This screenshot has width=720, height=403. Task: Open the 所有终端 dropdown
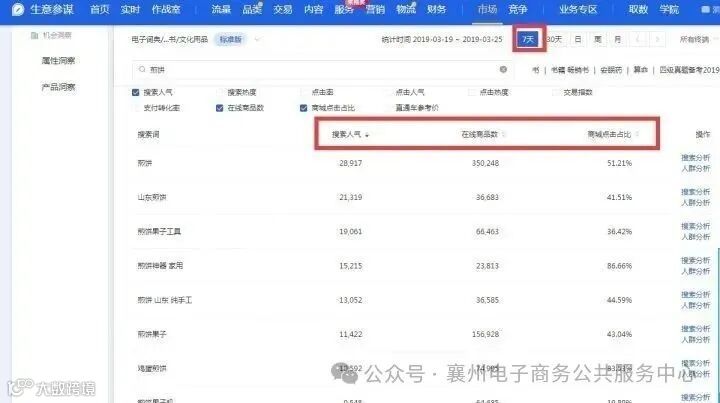coord(696,39)
